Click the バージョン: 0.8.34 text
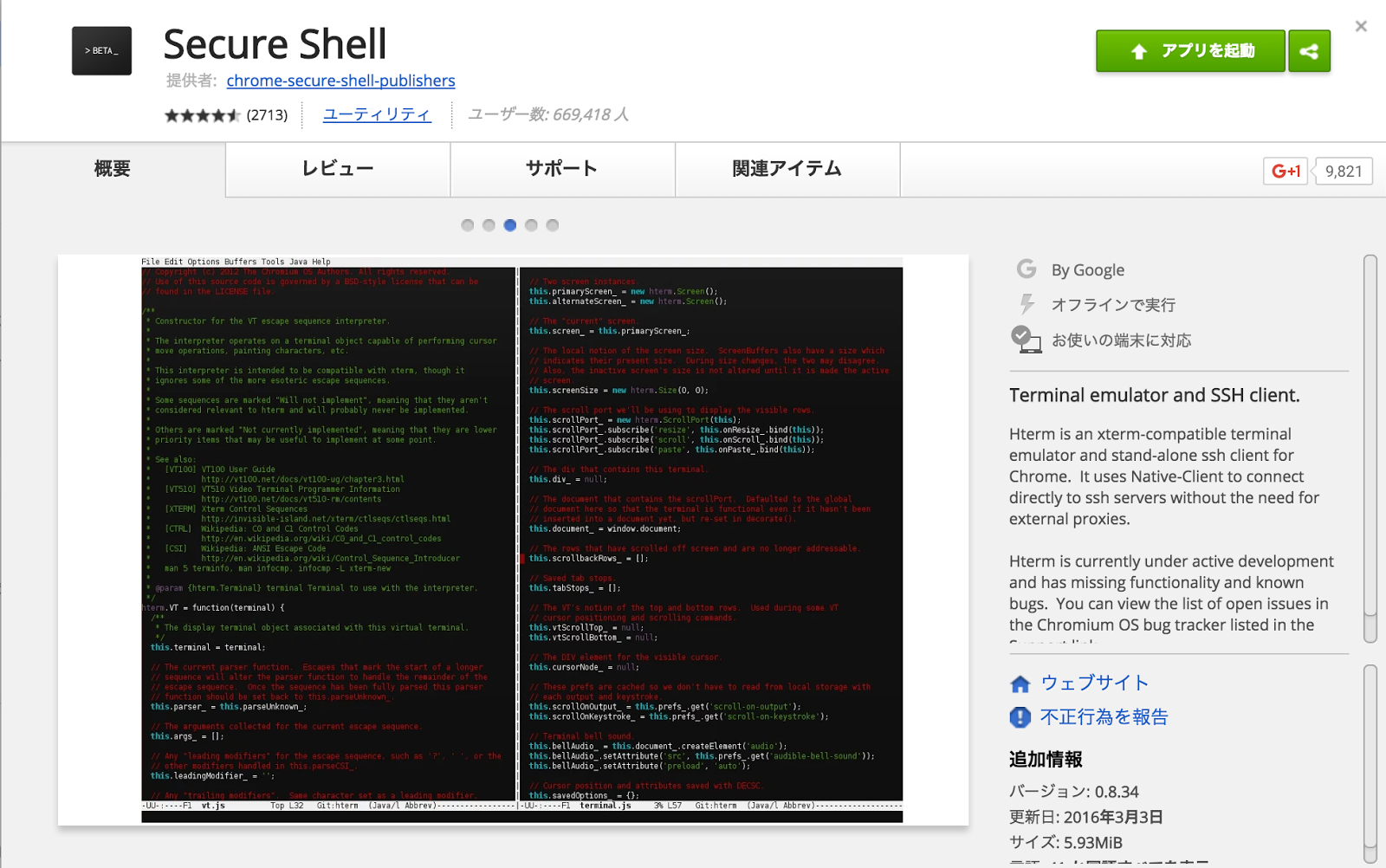 click(x=1074, y=792)
